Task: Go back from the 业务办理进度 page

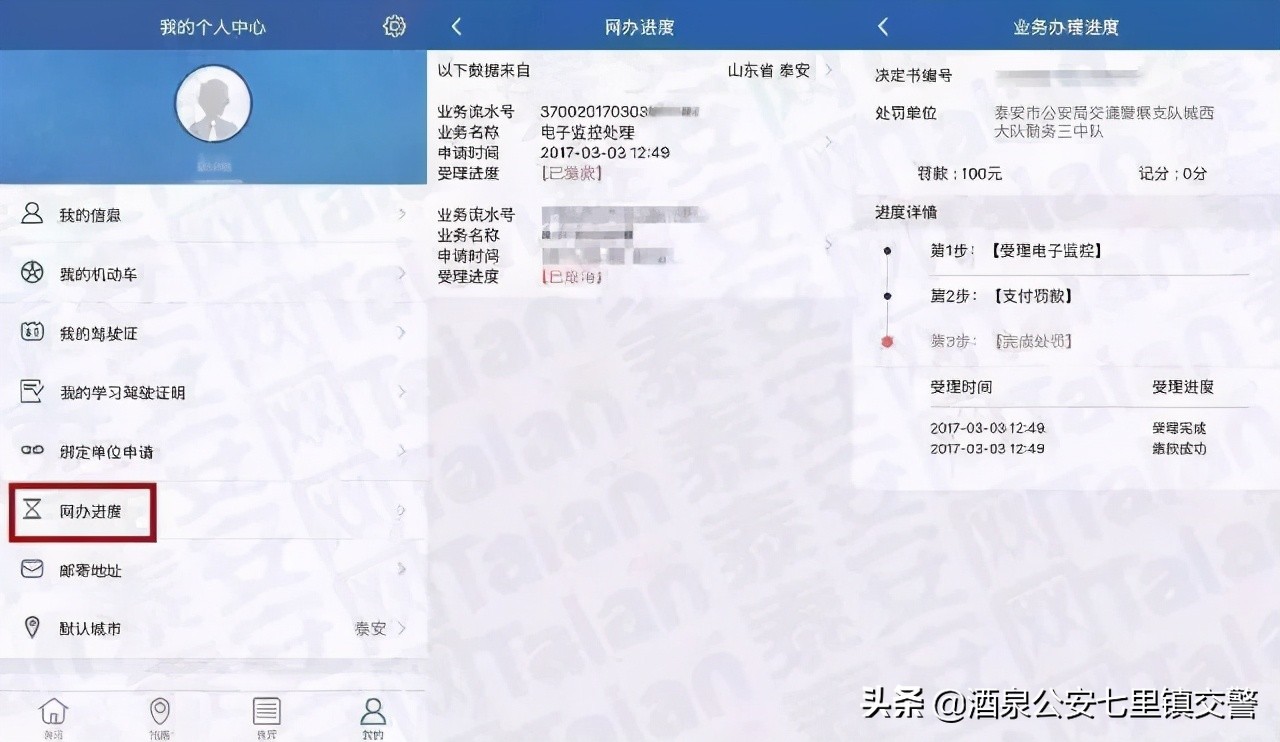Action: (882, 27)
